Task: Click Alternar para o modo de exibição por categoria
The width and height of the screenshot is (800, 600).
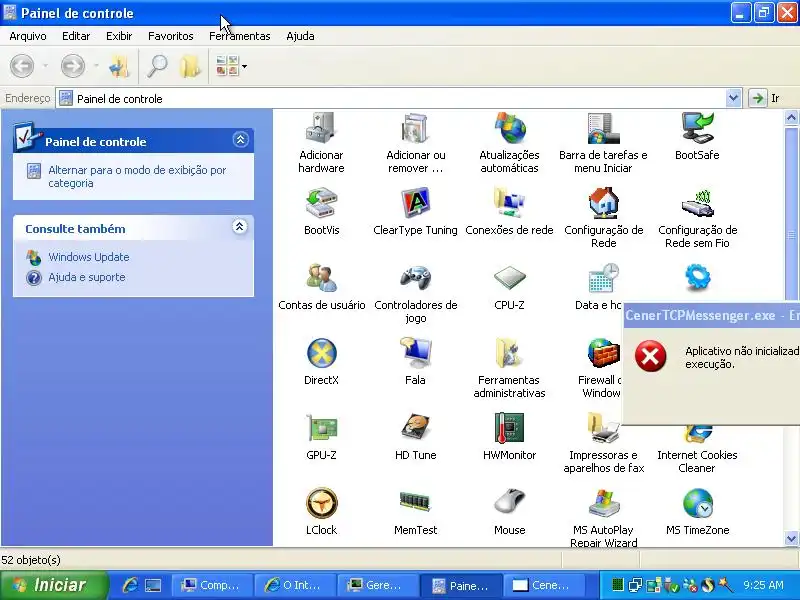Action: pyautogui.click(x=137, y=177)
